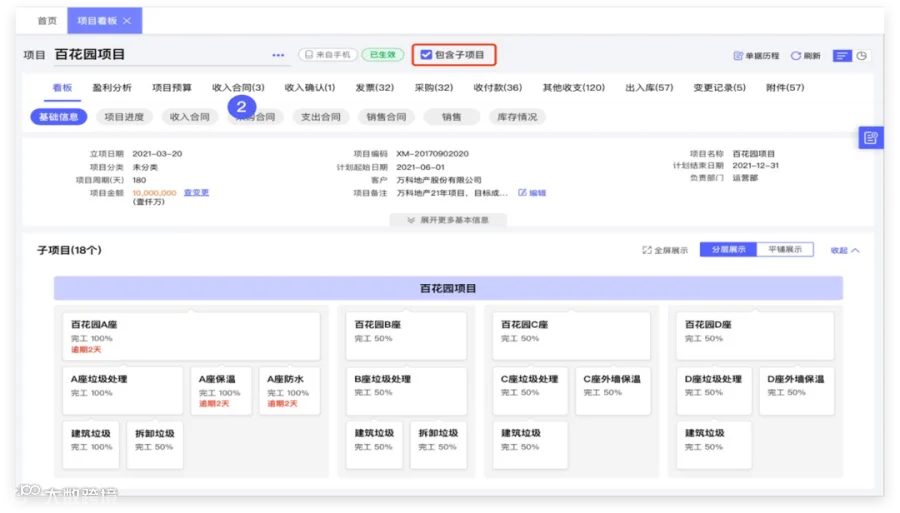
Task: Open the D座外墙保温 card
Action: pyautogui.click(x=797, y=391)
